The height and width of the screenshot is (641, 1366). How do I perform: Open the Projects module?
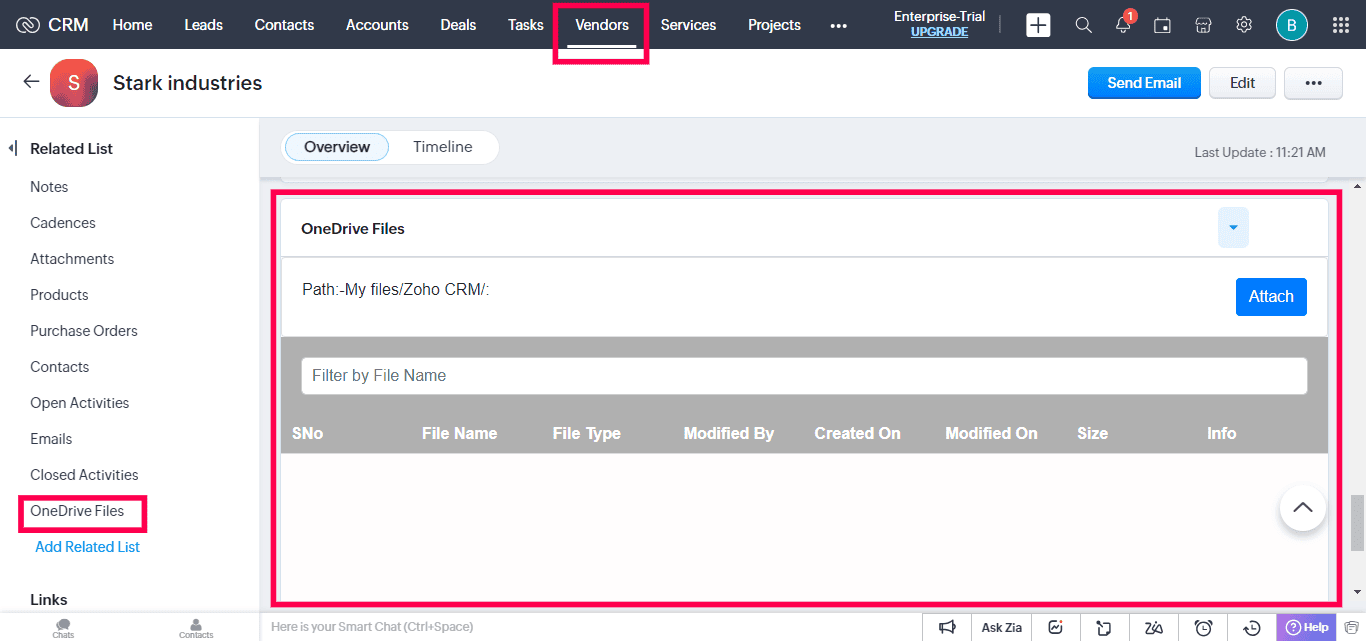pos(774,25)
